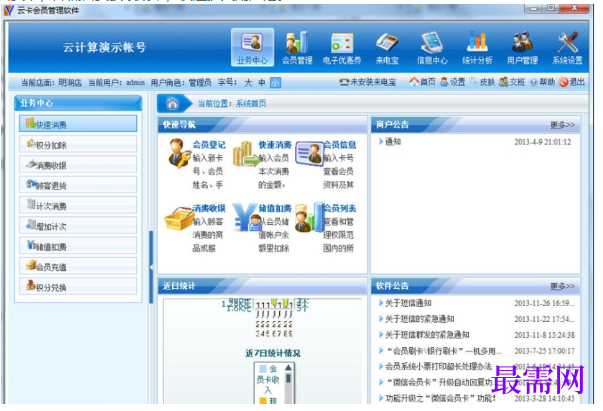This screenshot has width=603, height=411.
Task: Open the 信息中心 module icon
Action: 432,48
